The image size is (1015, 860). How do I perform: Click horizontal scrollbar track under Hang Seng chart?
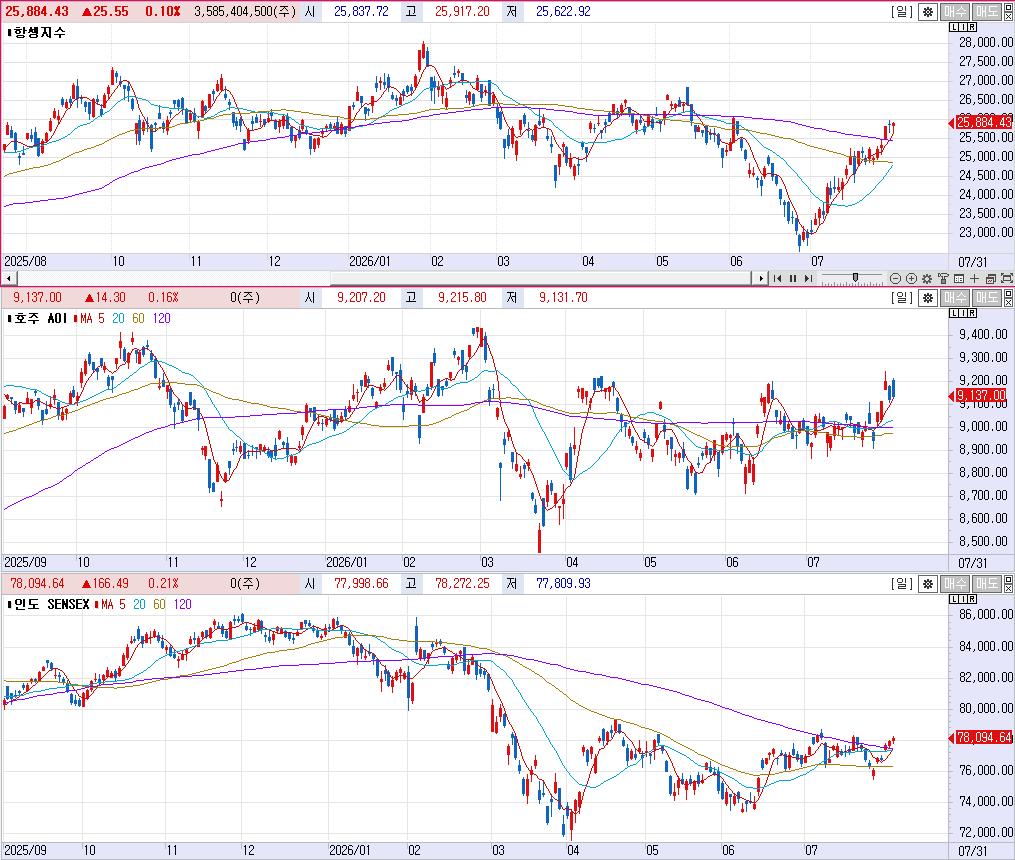pos(385,279)
